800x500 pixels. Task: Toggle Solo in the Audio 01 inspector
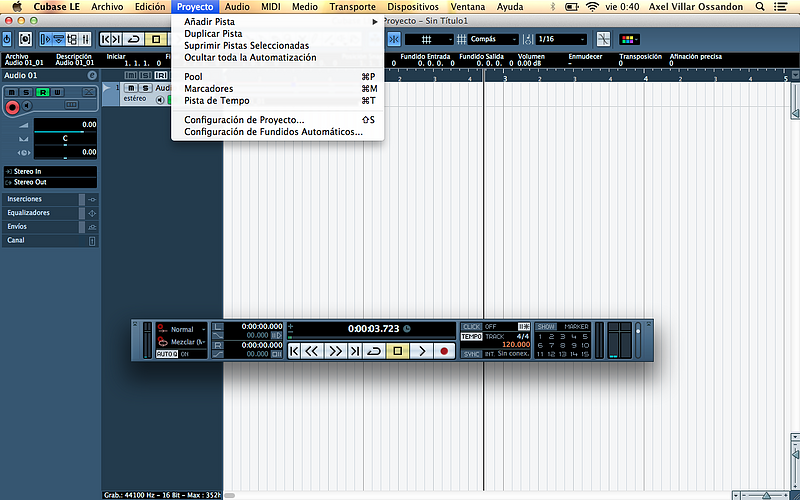(x=27, y=92)
